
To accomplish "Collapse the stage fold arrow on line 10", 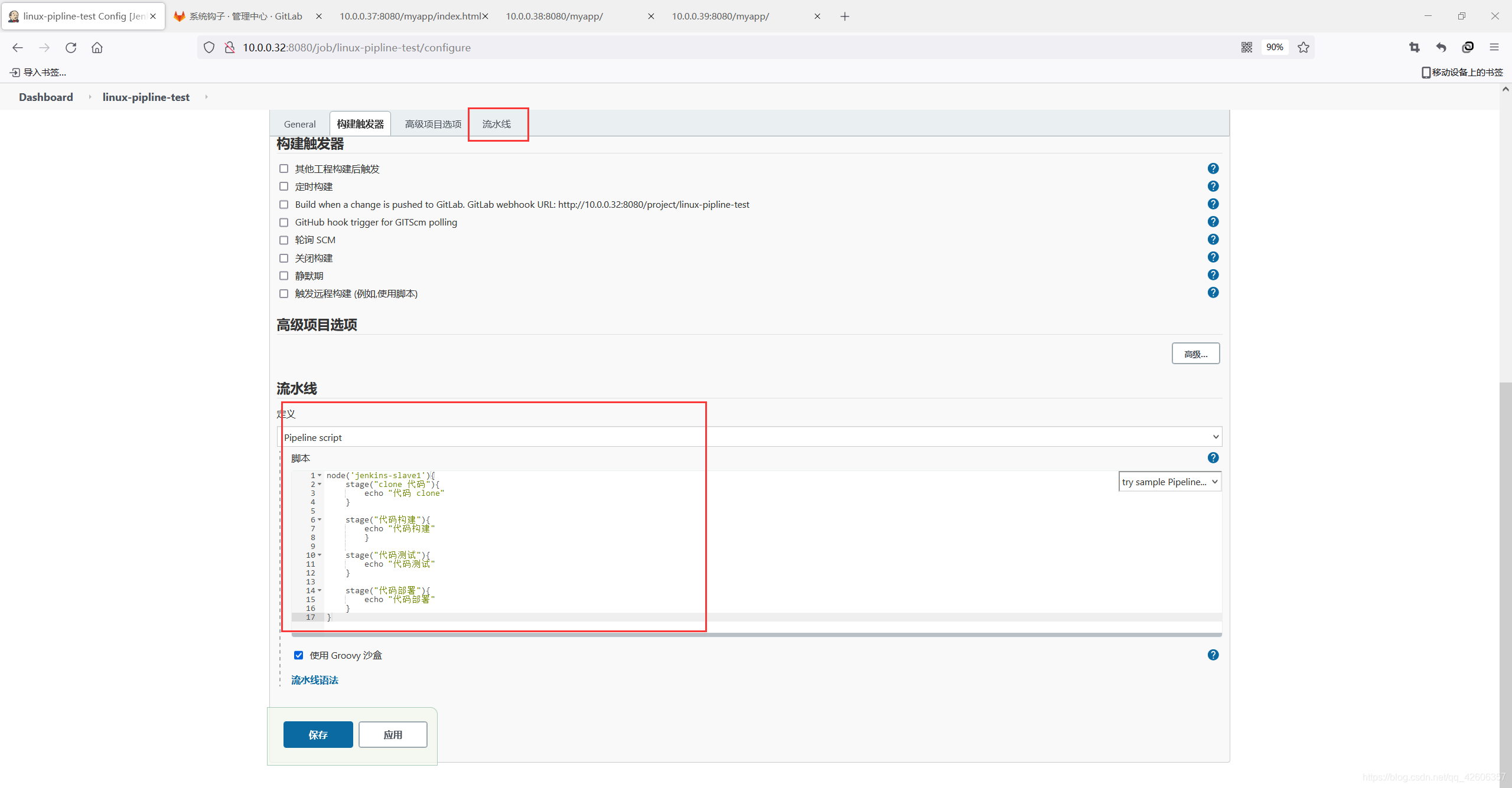I will click(320, 555).
